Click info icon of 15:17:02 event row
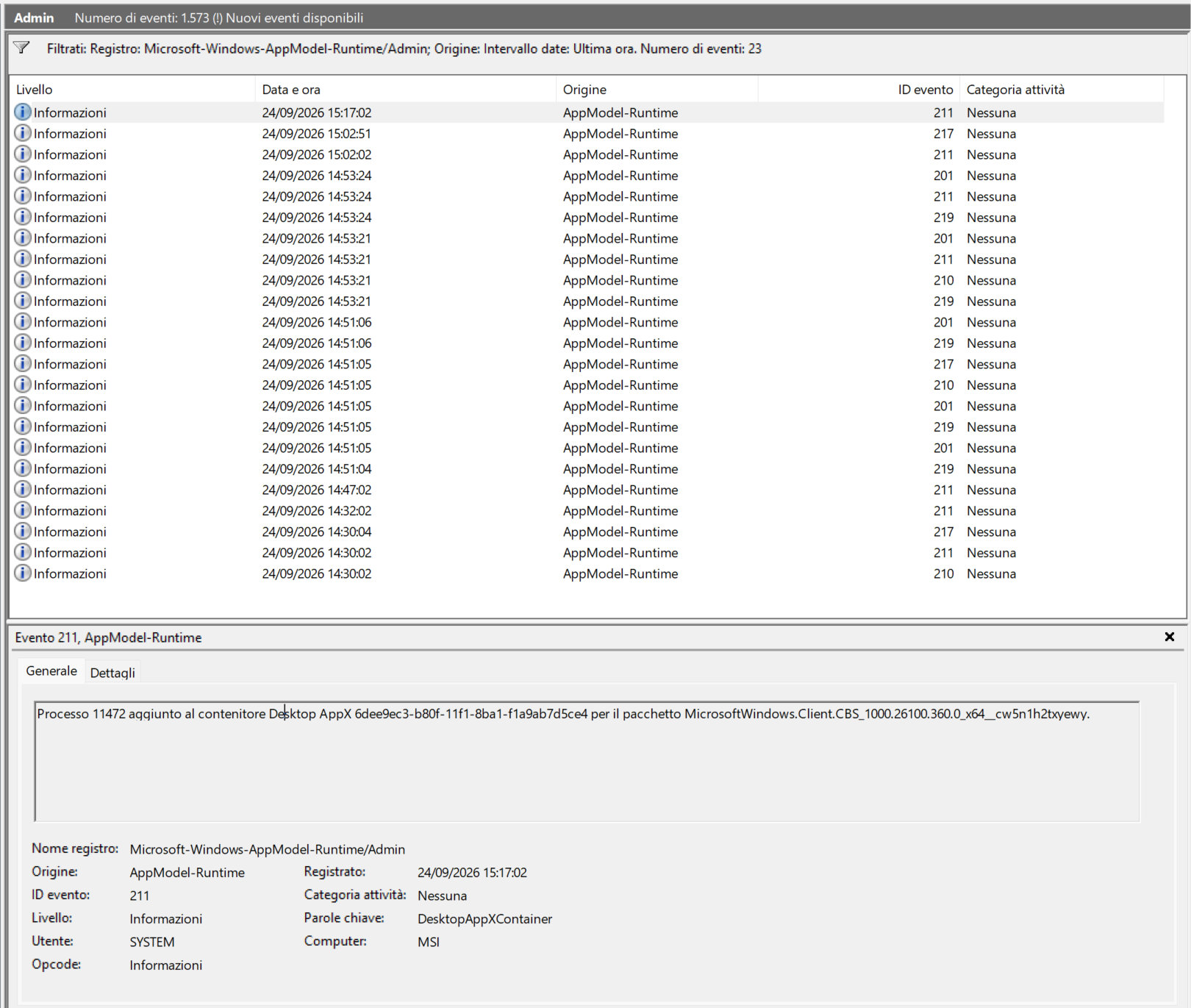The image size is (1191, 1008). (x=23, y=112)
